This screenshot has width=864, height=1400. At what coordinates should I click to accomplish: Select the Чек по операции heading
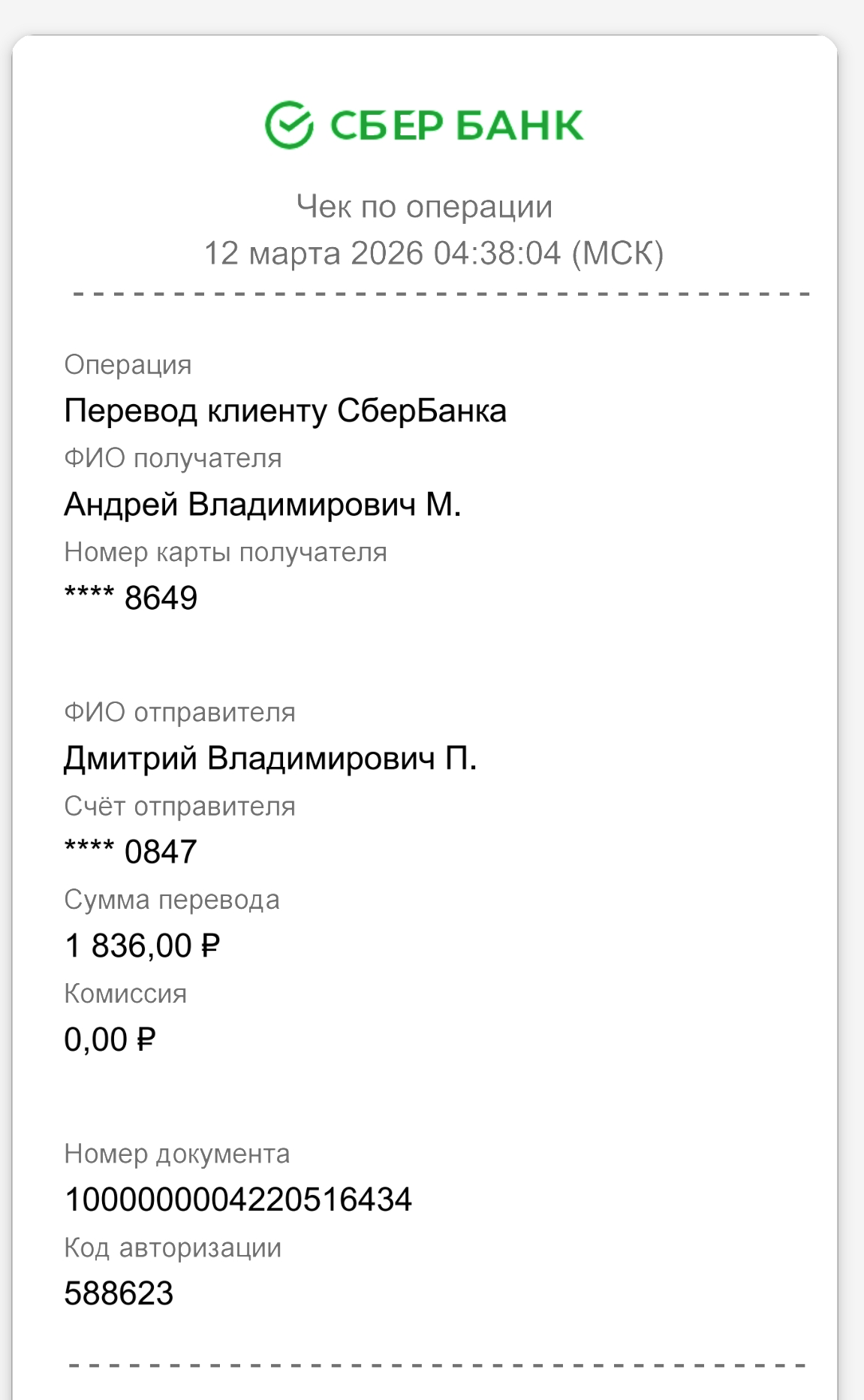tap(424, 207)
